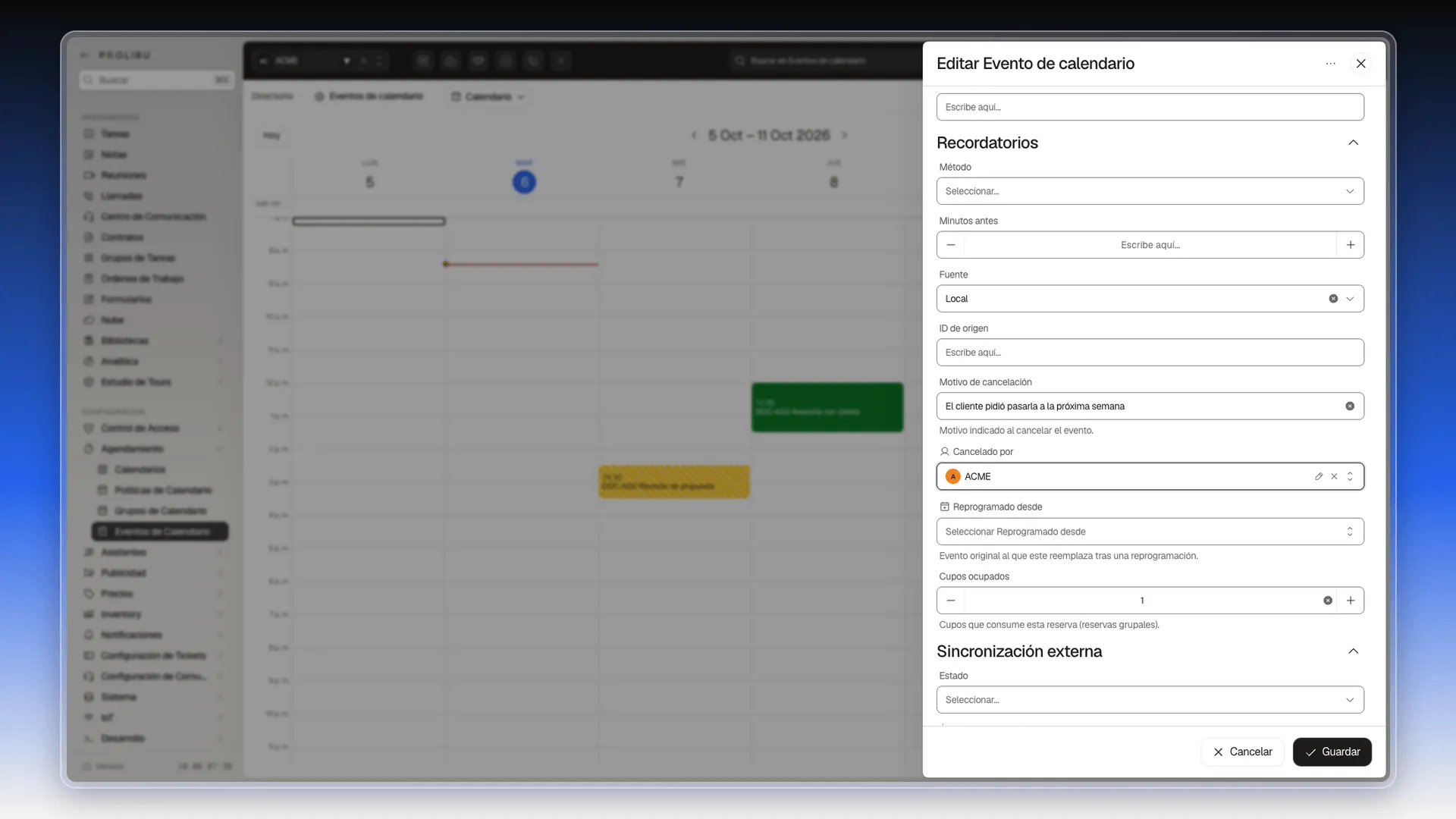Collapse the Recordatorios section

pyautogui.click(x=1353, y=143)
